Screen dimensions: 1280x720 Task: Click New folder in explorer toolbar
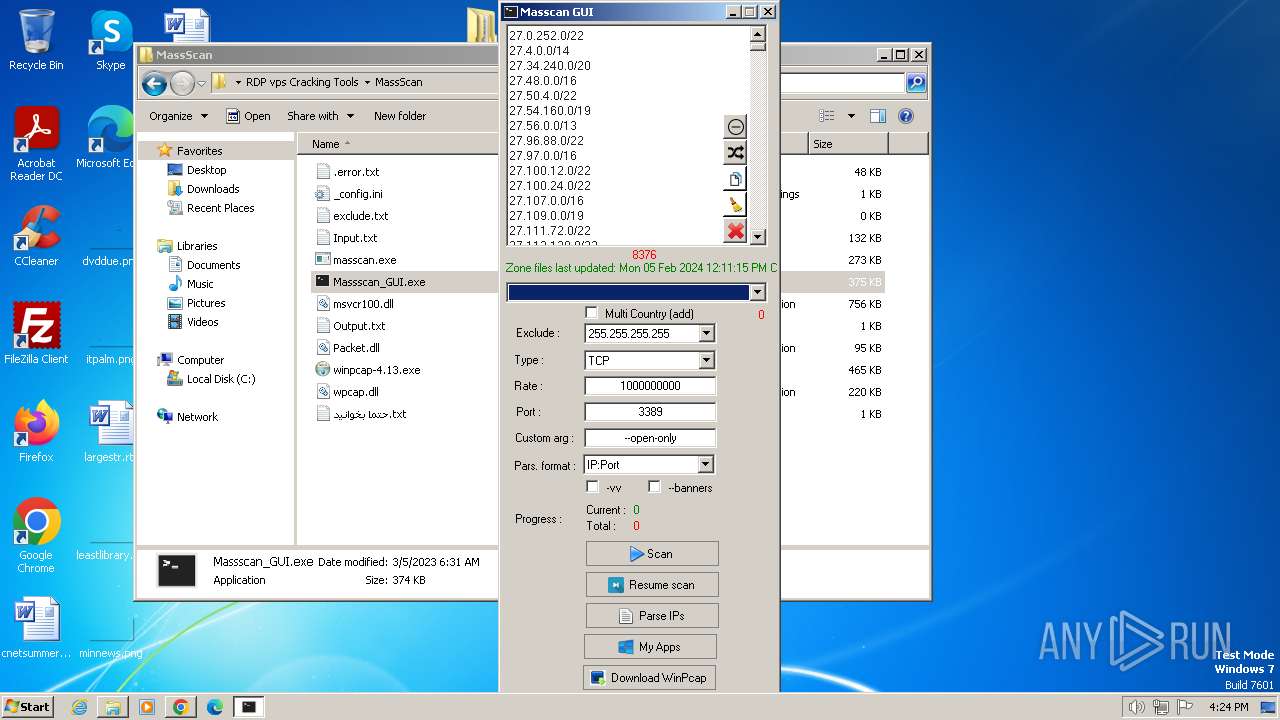(400, 116)
